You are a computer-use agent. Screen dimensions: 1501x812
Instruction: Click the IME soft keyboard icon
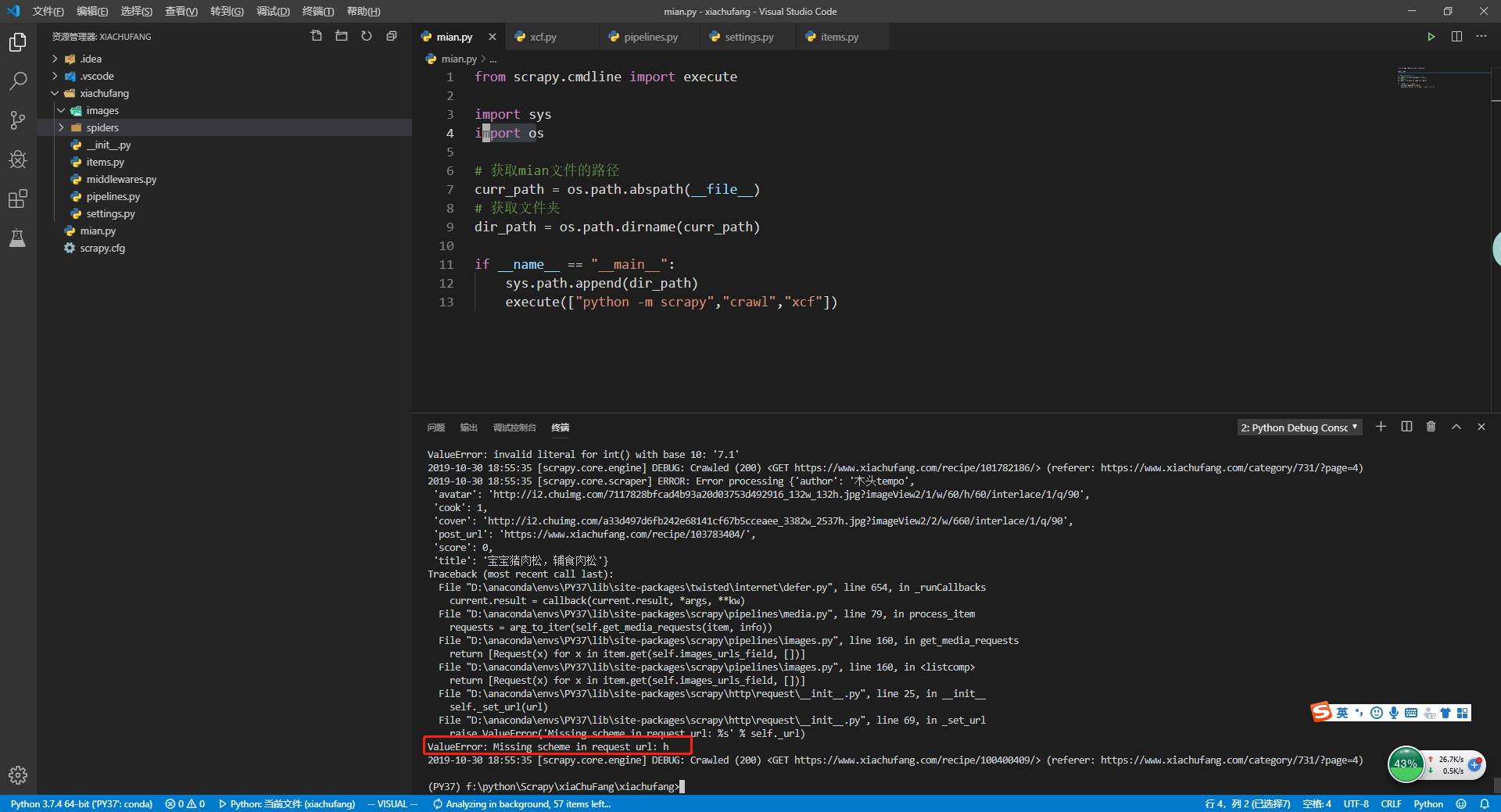pos(1411,713)
